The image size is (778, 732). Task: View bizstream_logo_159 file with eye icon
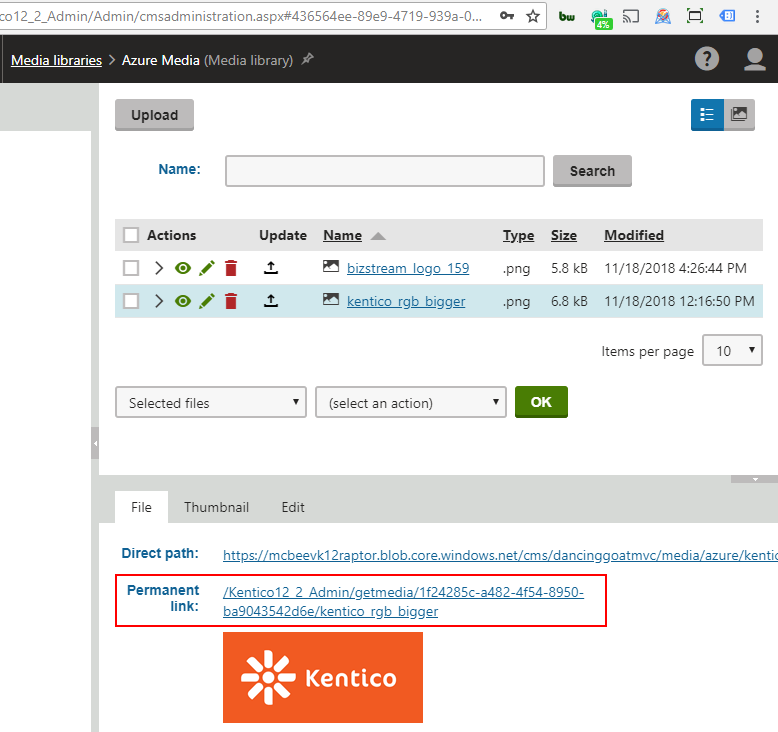(x=183, y=268)
